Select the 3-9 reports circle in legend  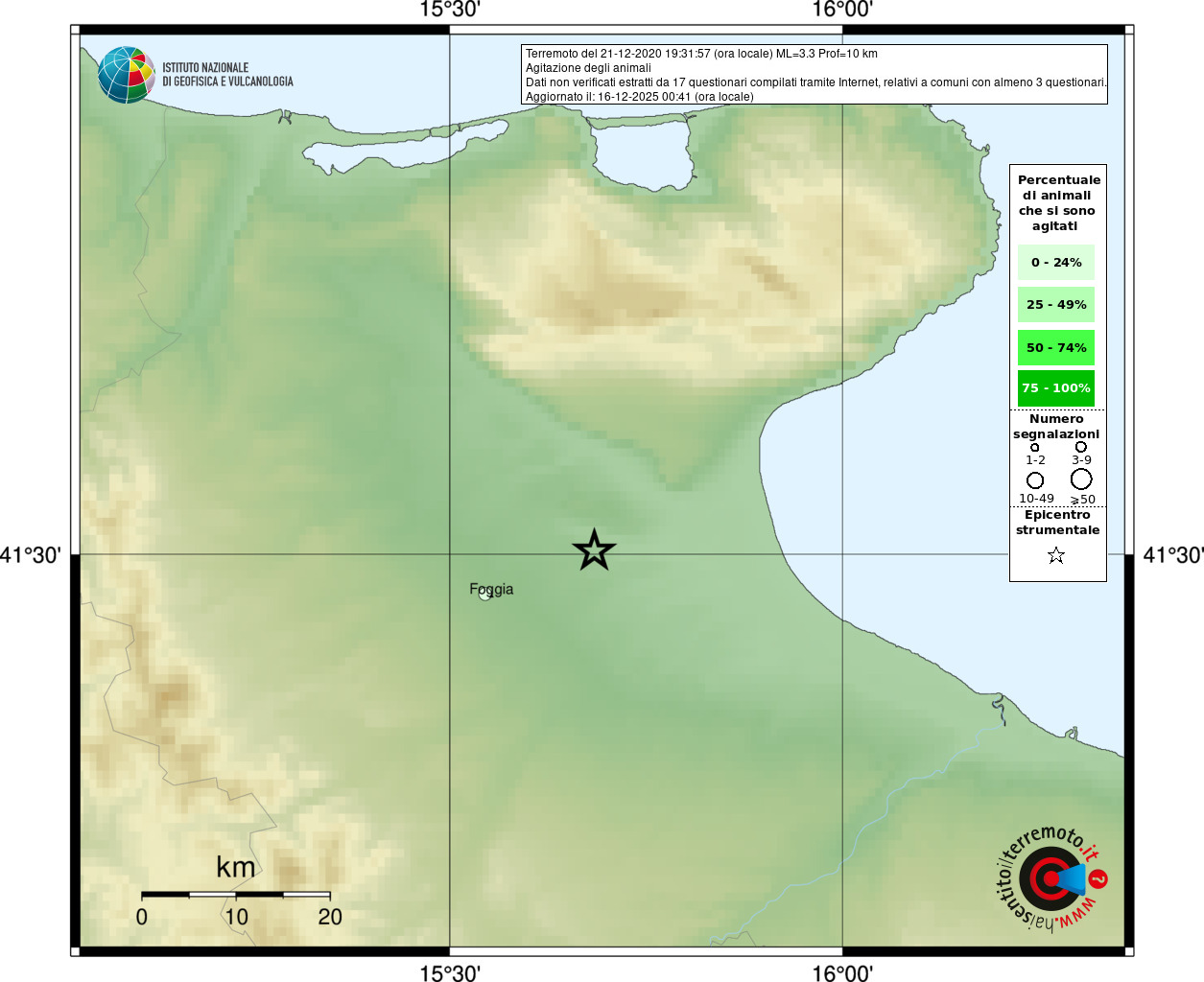pyautogui.click(x=1081, y=447)
